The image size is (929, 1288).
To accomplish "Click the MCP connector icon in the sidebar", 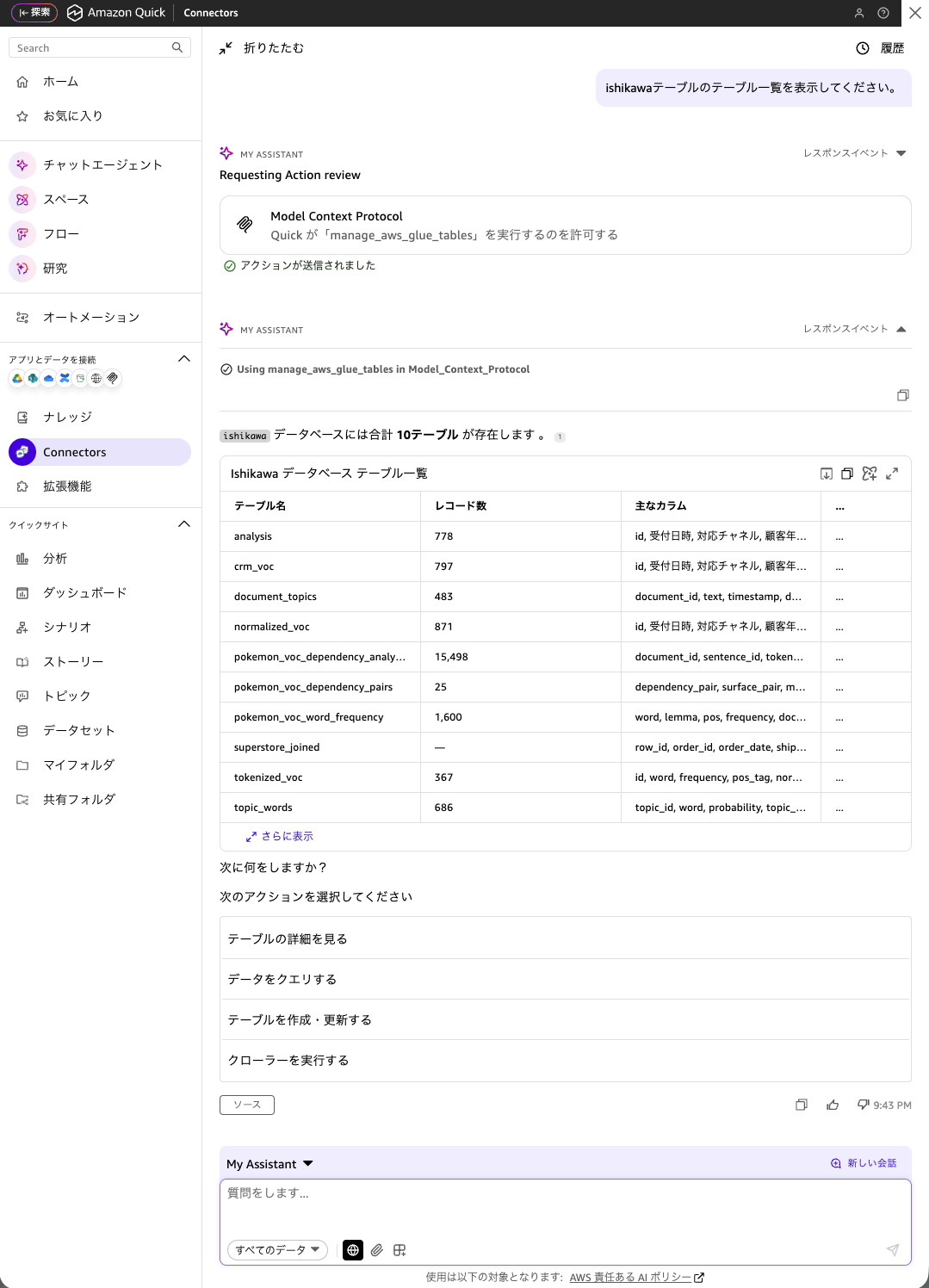I will (113, 378).
